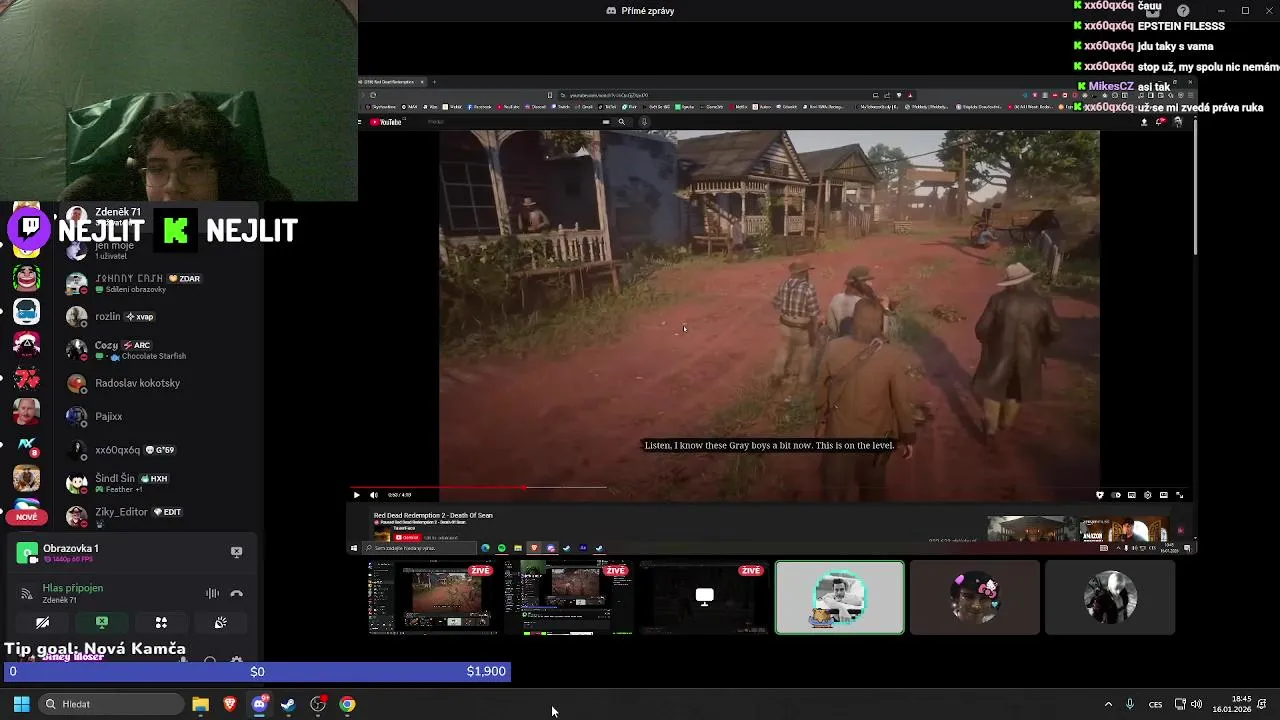Select the participant tile with Hello Kitty avatar
The width and height of the screenshot is (1280, 720).
[x=975, y=598]
